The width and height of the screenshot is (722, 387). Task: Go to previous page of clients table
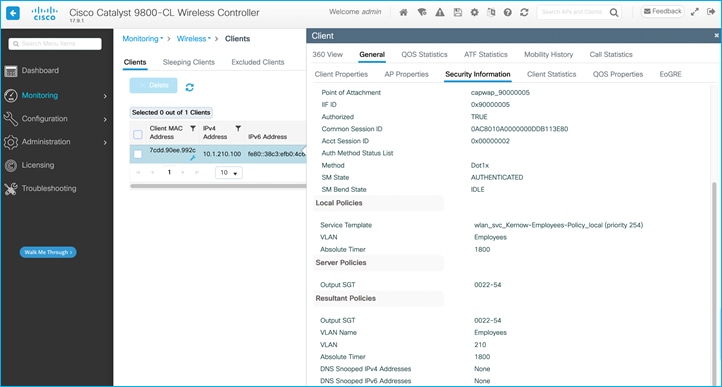(x=152, y=172)
